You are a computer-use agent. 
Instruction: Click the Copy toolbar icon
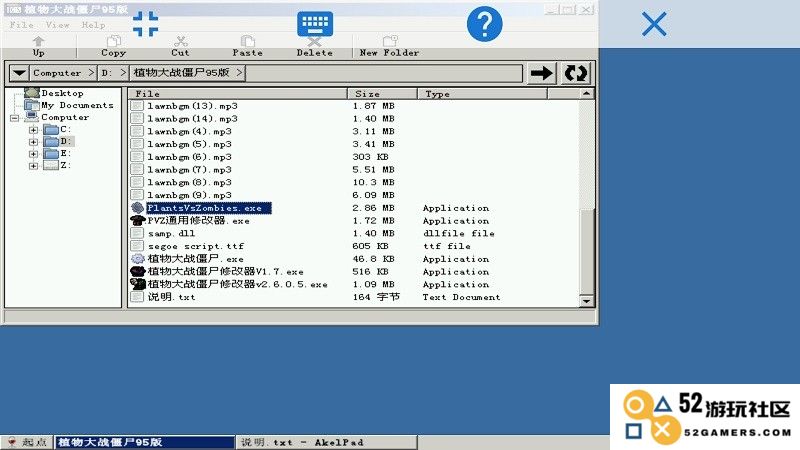pyautogui.click(x=113, y=41)
